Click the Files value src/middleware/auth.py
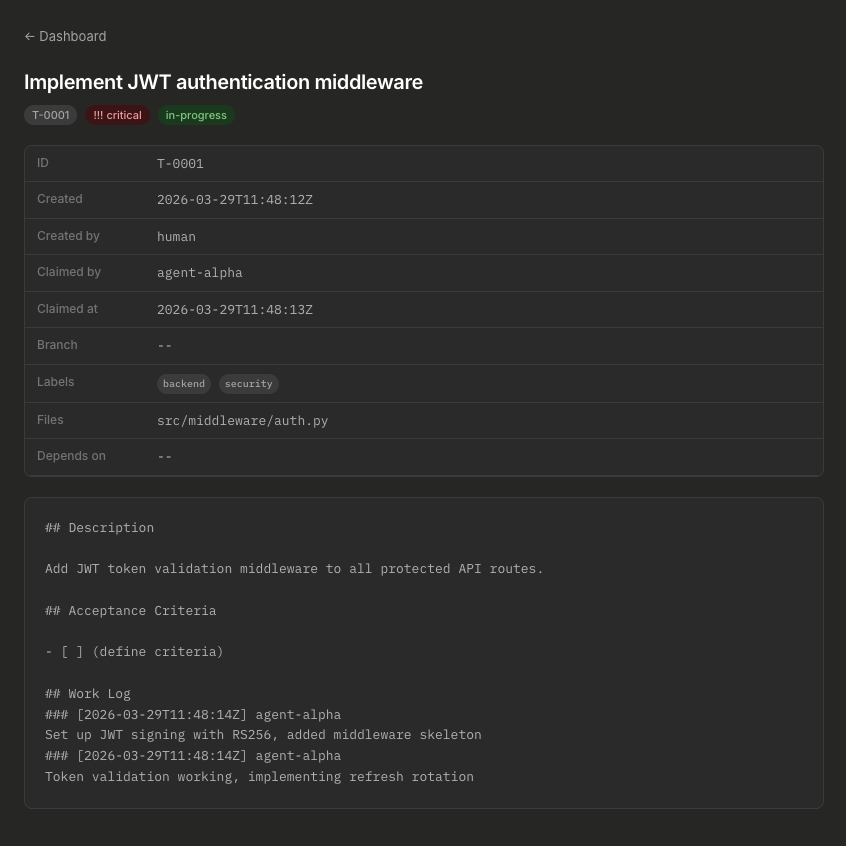This screenshot has width=846, height=846. point(242,420)
